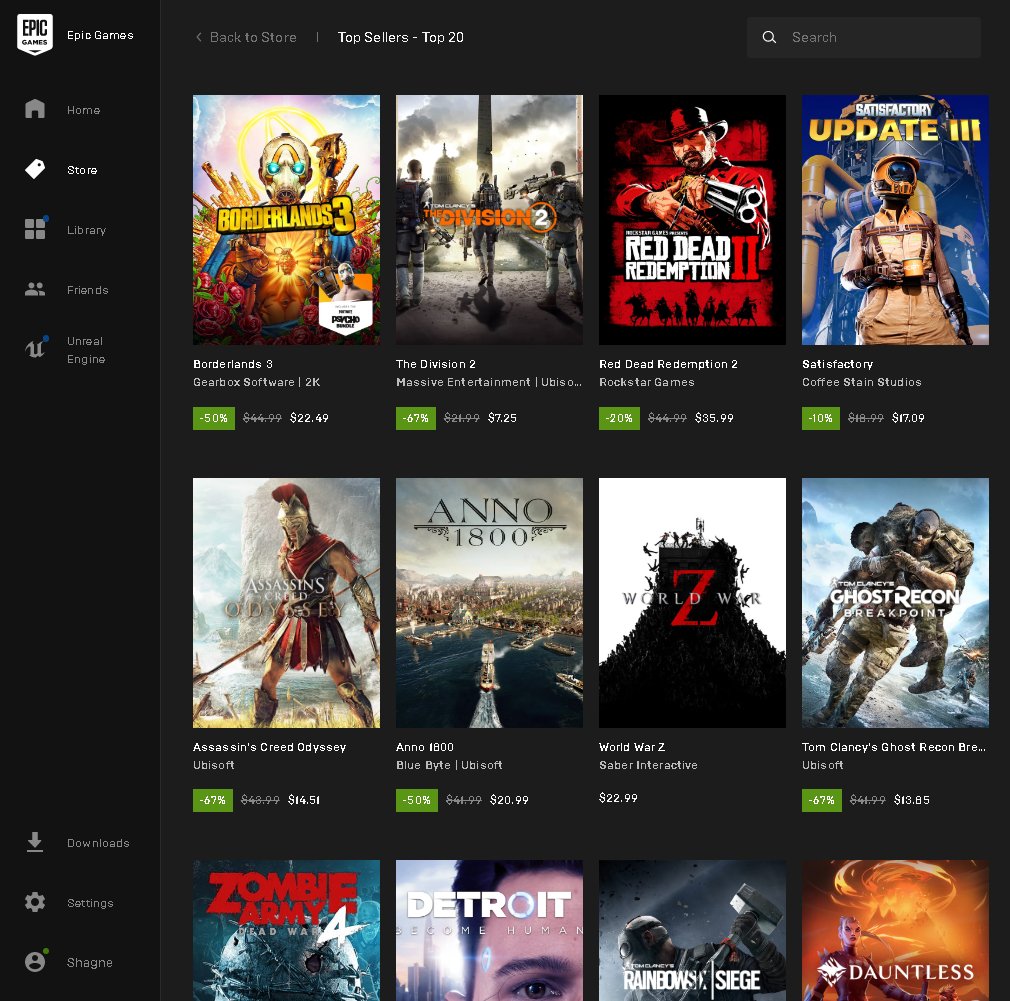Click the -50% badge on Anno 1800
1010x1001 pixels.
pyautogui.click(x=417, y=800)
